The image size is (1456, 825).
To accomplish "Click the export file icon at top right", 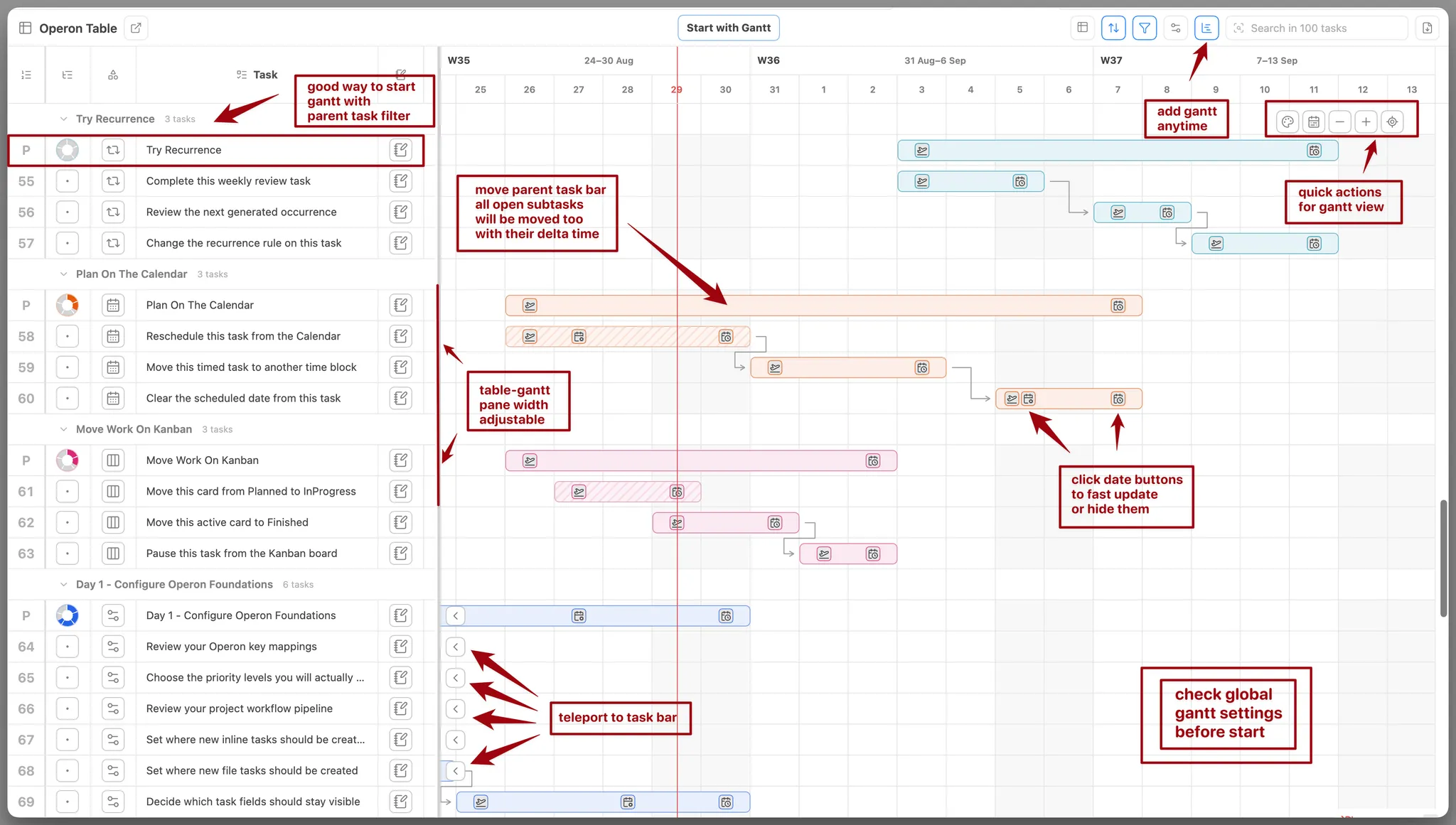I will click(1428, 28).
